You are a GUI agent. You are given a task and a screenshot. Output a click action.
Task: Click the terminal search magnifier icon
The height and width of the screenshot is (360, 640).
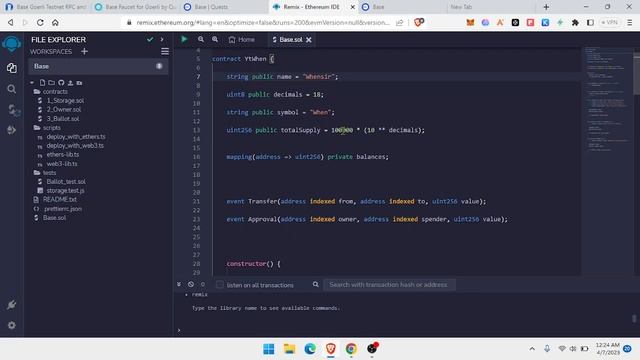[x=316, y=284]
